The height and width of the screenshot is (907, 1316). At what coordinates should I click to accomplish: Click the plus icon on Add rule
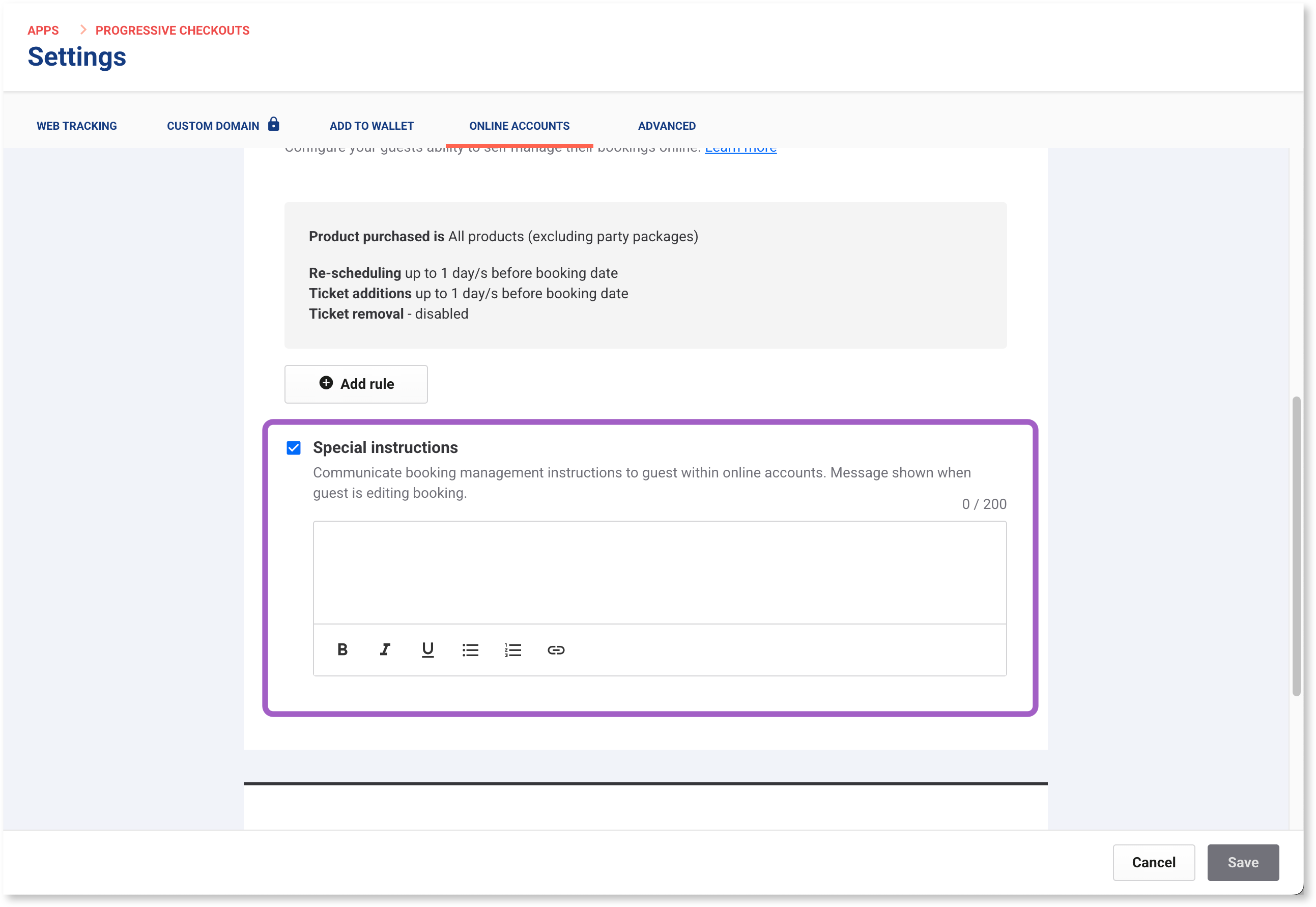326,383
